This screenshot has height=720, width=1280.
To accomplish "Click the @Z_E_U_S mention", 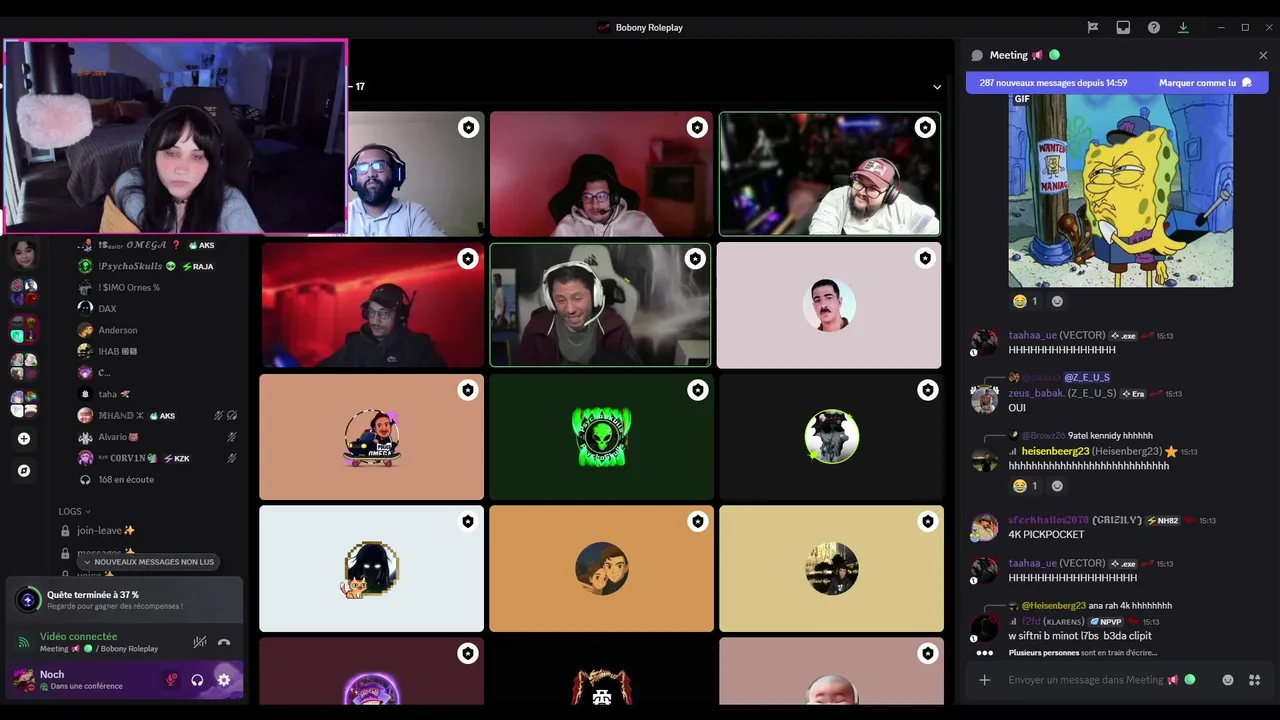I will (x=1087, y=377).
